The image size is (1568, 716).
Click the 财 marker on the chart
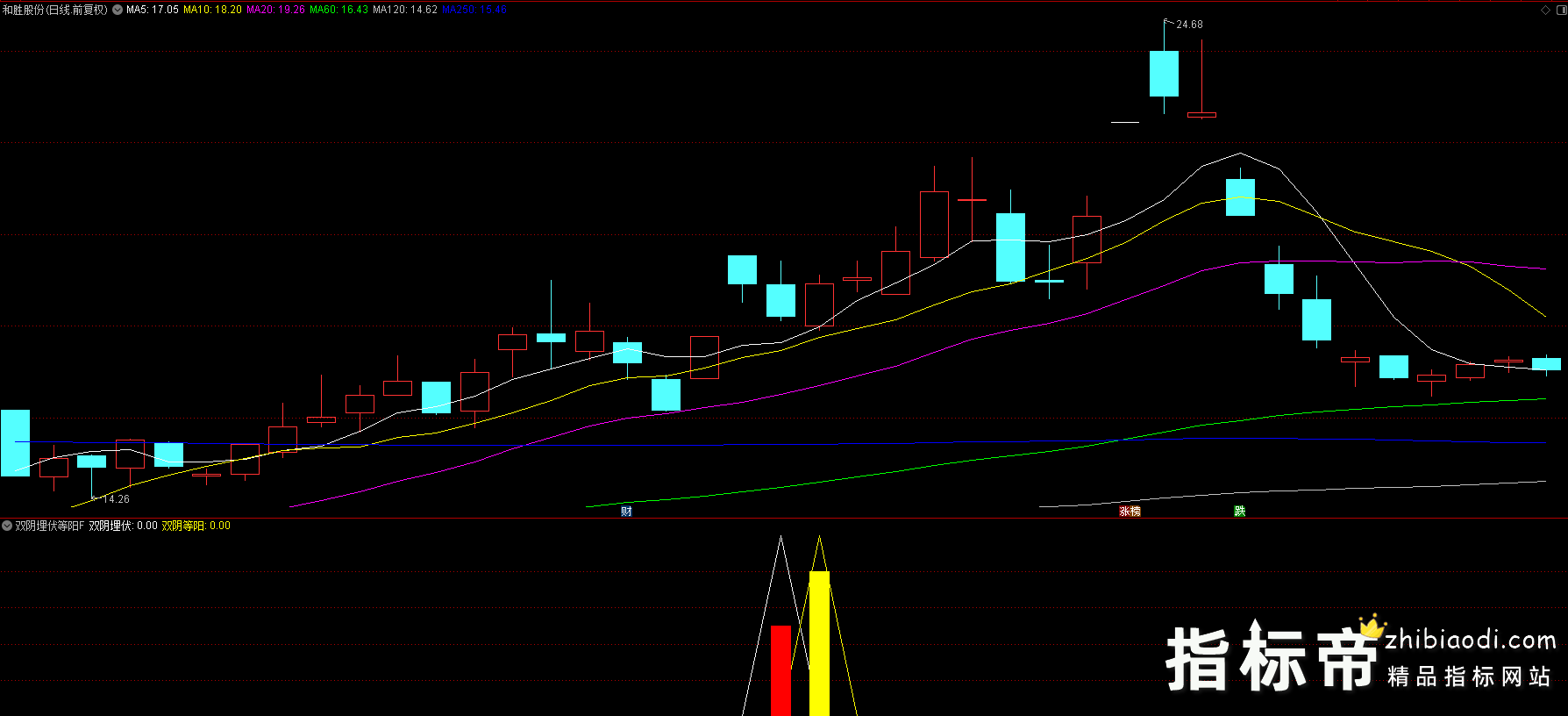(x=626, y=511)
